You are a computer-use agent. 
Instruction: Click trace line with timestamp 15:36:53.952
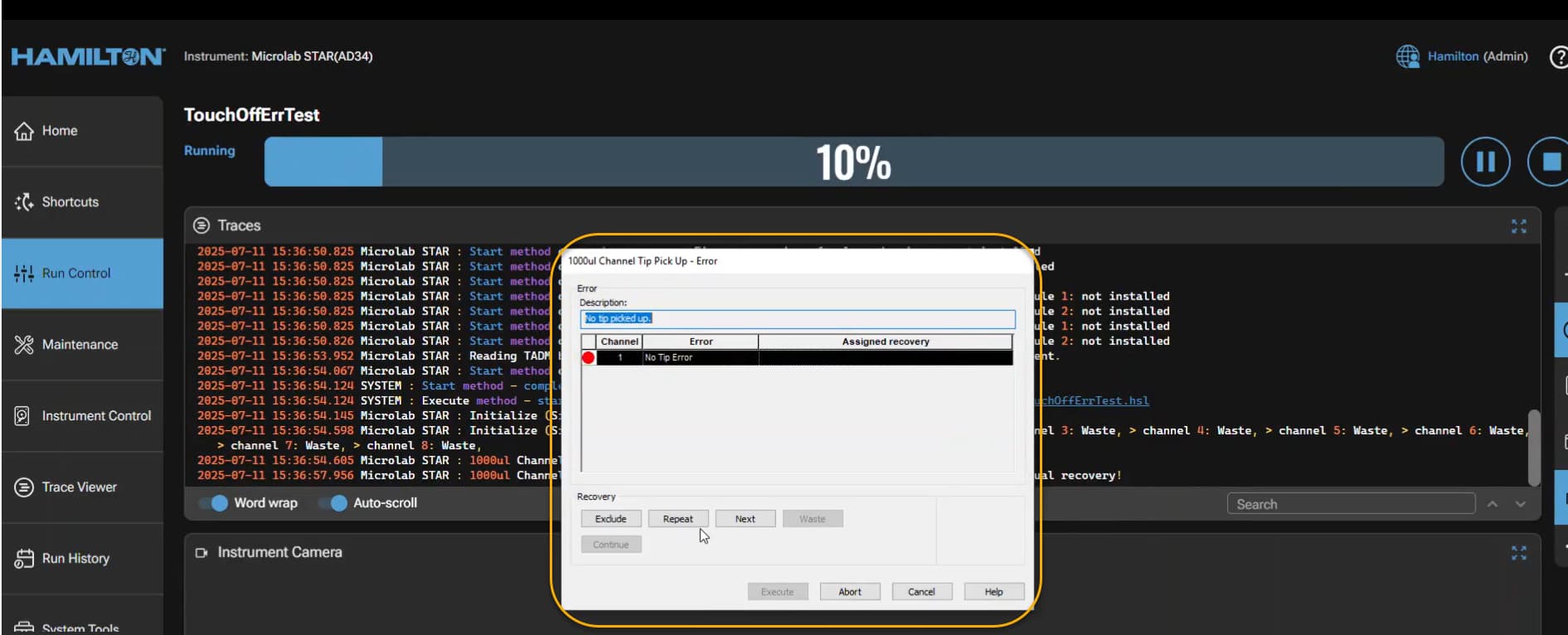coord(377,356)
